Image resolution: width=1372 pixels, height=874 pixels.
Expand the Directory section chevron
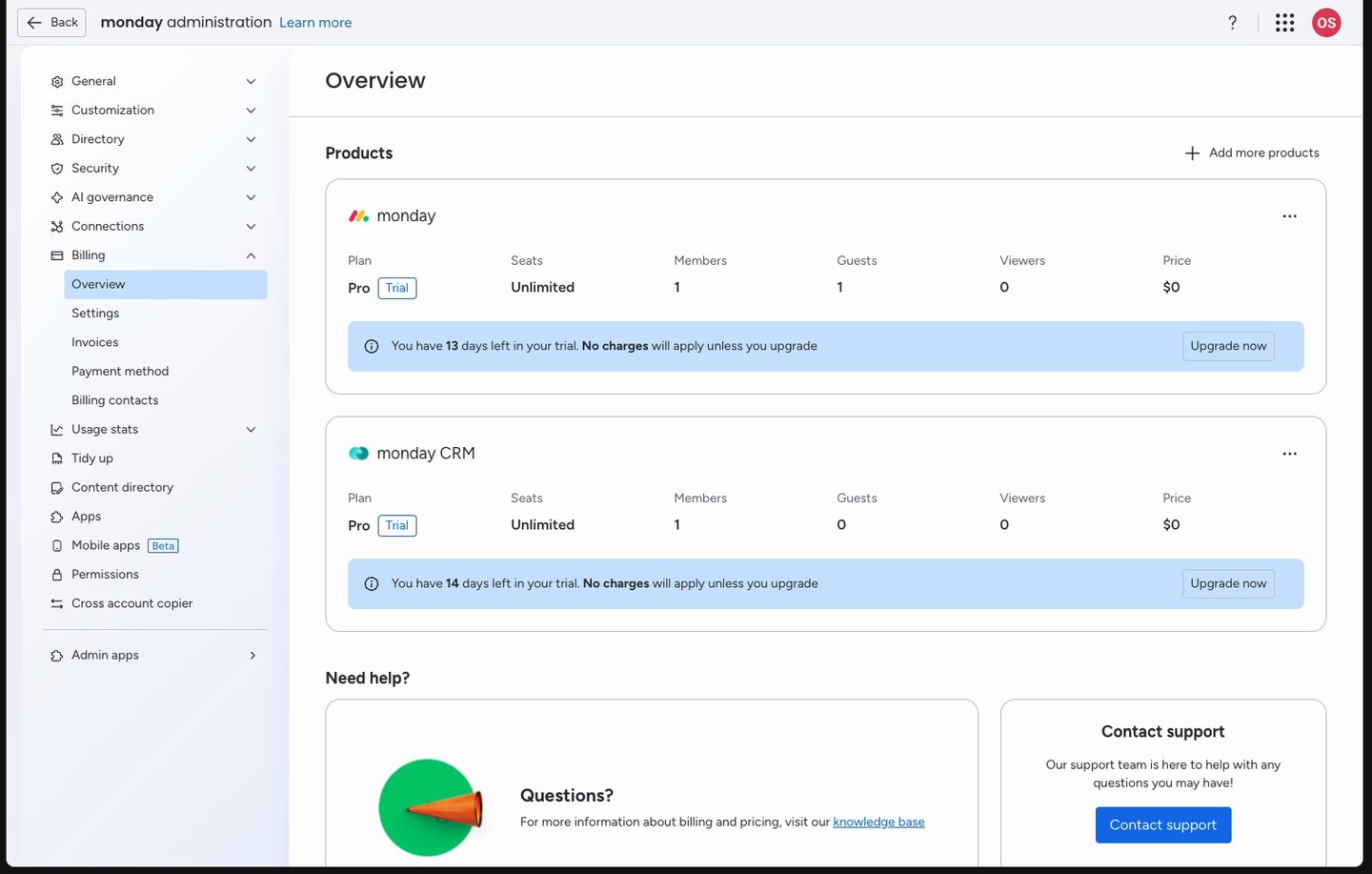point(252,139)
